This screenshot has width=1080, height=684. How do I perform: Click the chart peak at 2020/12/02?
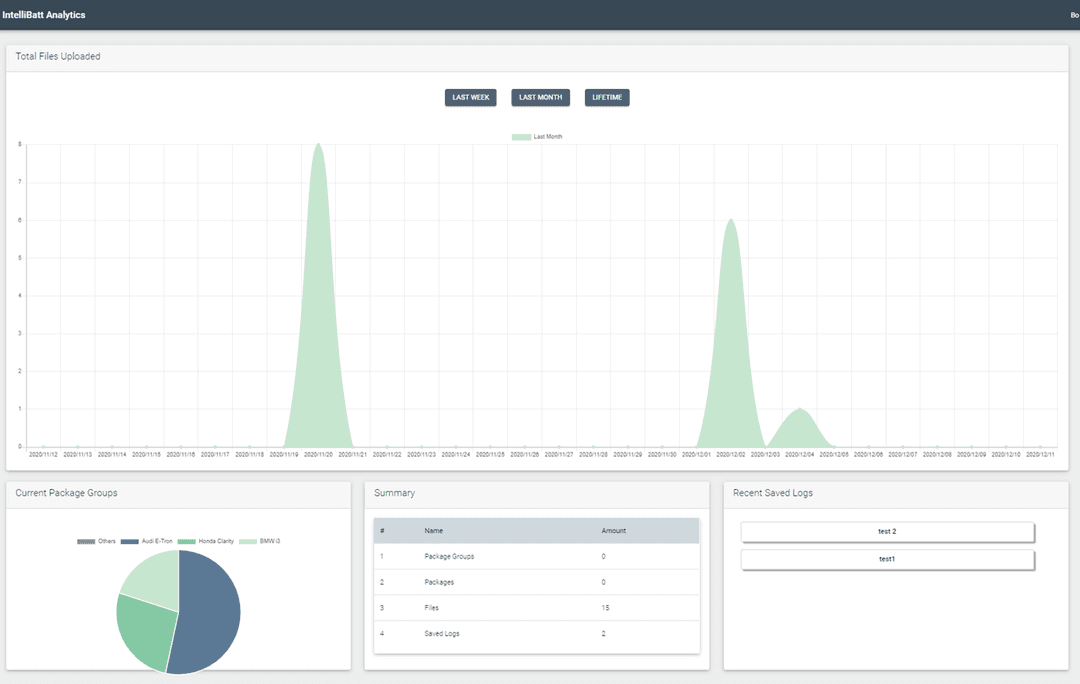731,220
